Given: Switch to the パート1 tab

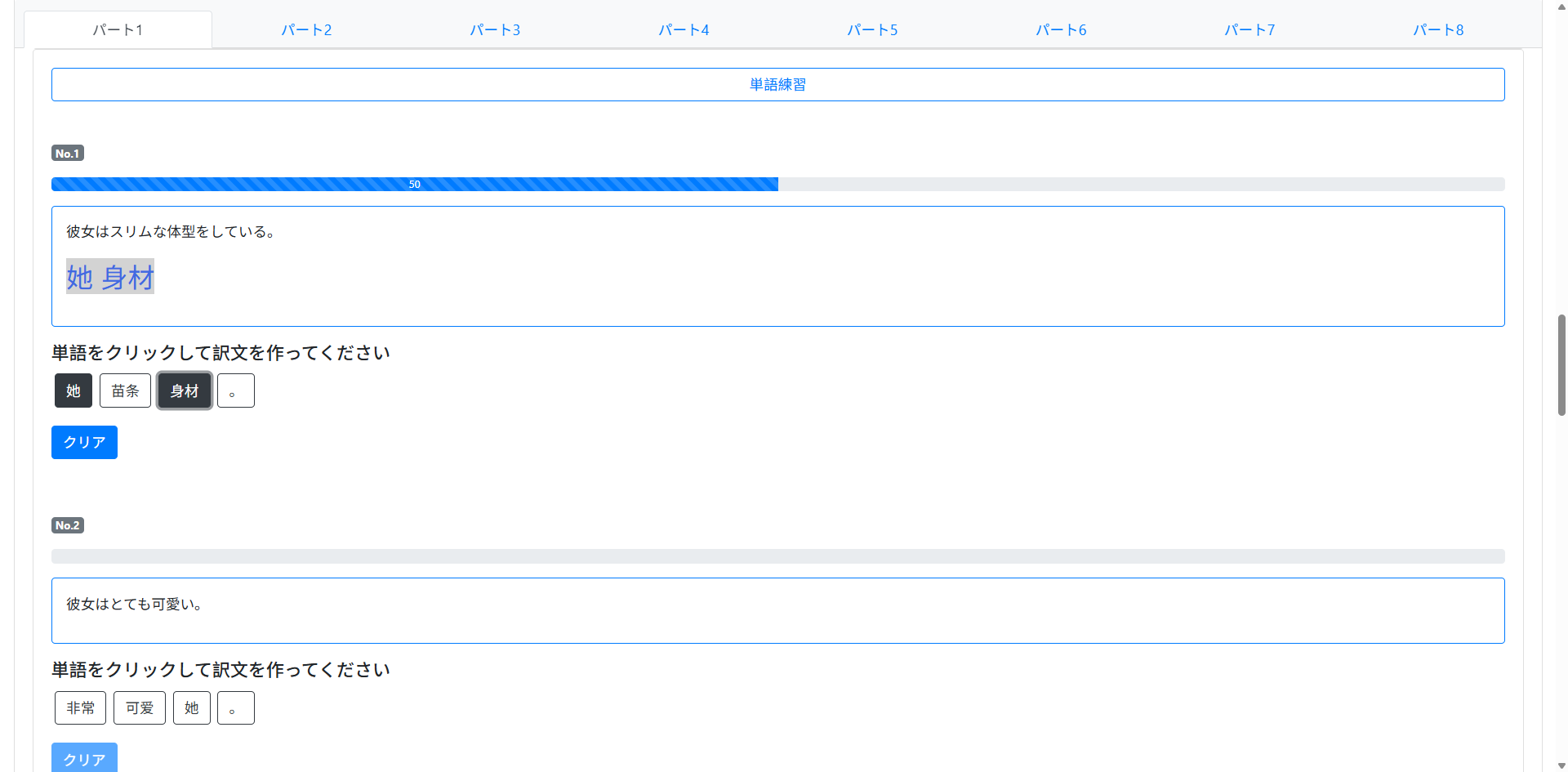Looking at the screenshot, I should (x=118, y=30).
